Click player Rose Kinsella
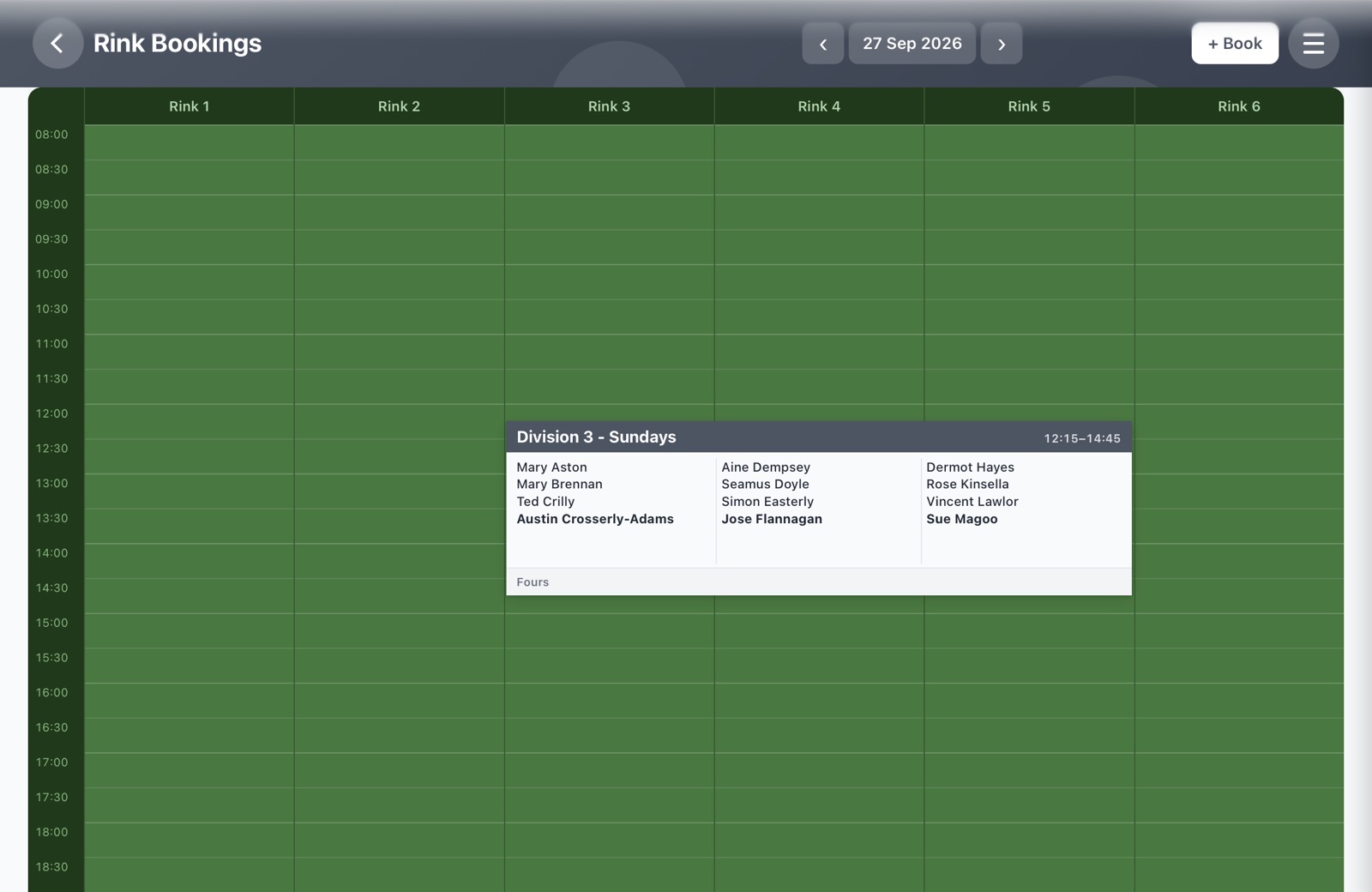Screen dimensions: 1372x892 [x=967, y=485]
